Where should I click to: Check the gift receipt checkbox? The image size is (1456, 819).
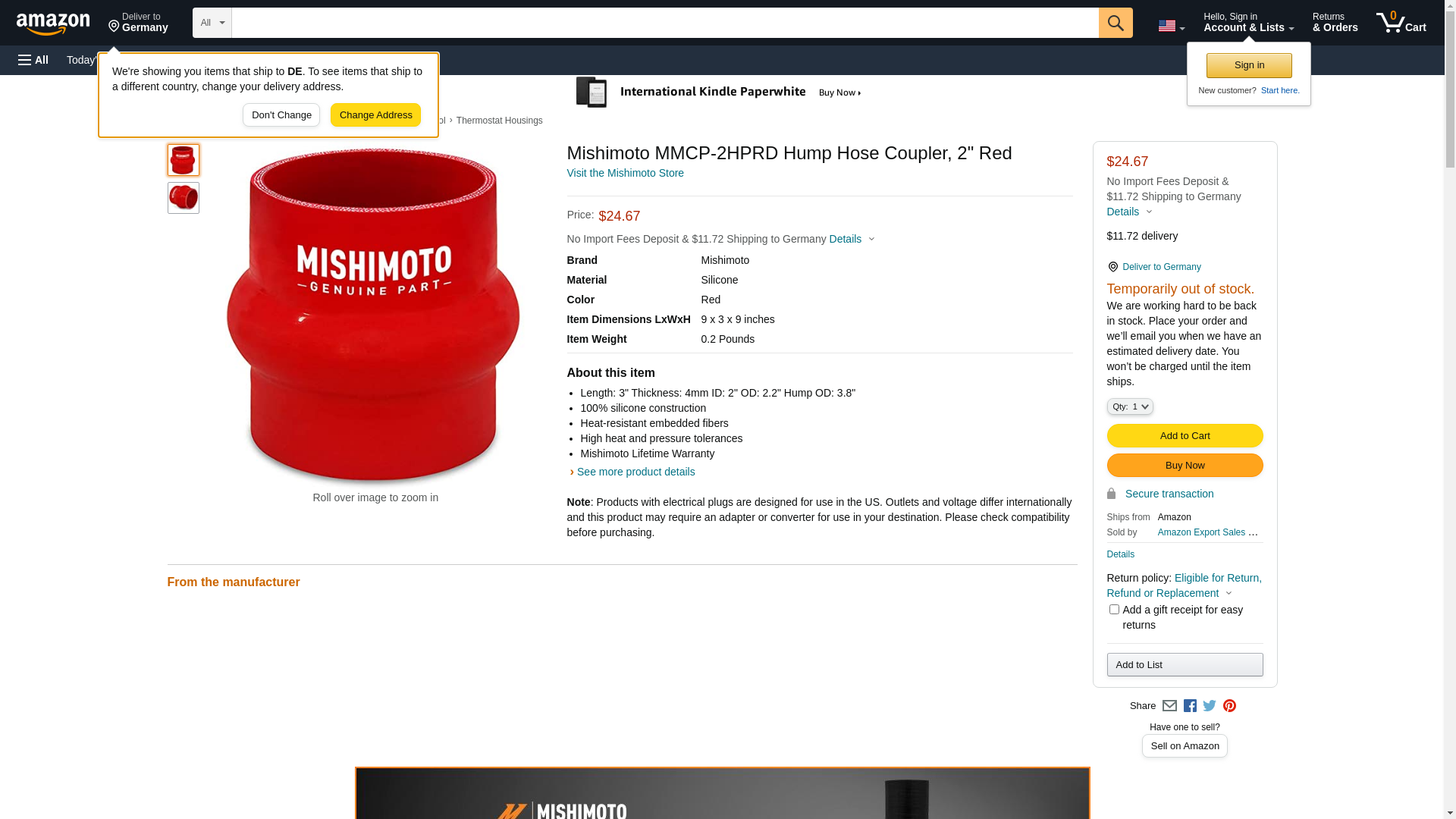tap(1114, 610)
